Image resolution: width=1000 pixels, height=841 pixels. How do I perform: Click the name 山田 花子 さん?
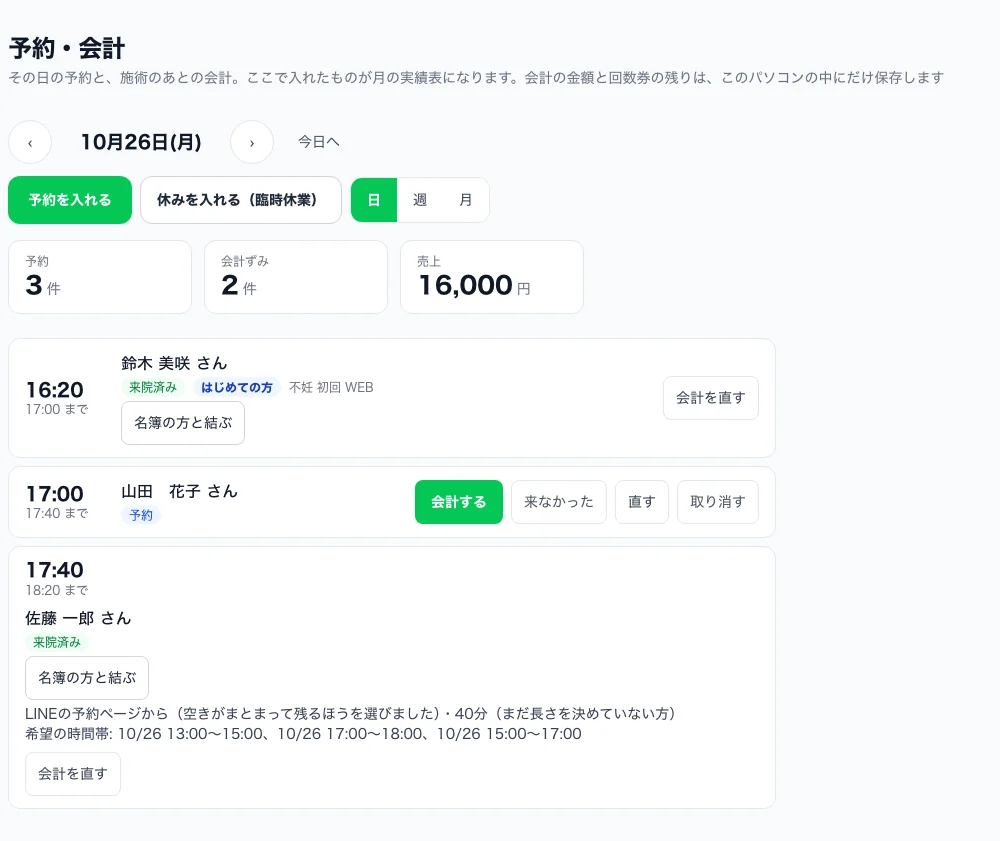(x=179, y=492)
